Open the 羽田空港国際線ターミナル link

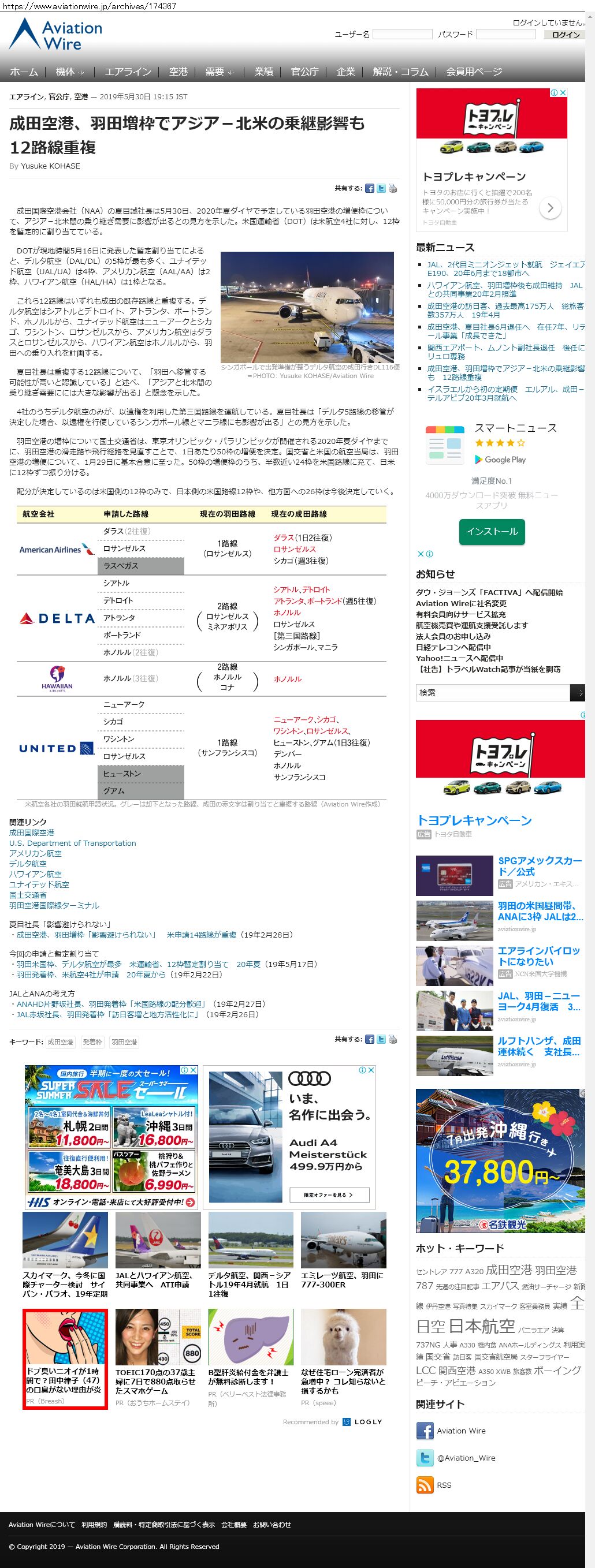[54, 905]
